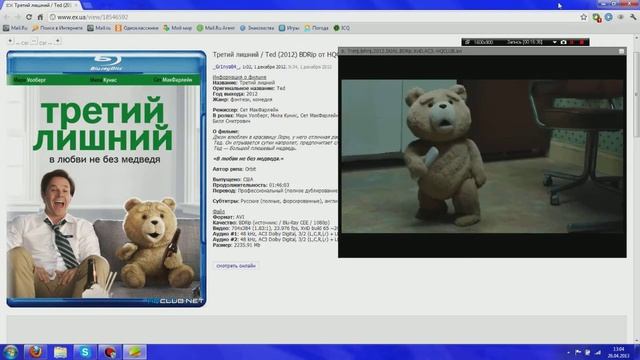Image resolution: width=640 pixels, height=360 pixels.
Task: Show hidden system tray icons
Action: tap(568, 352)
